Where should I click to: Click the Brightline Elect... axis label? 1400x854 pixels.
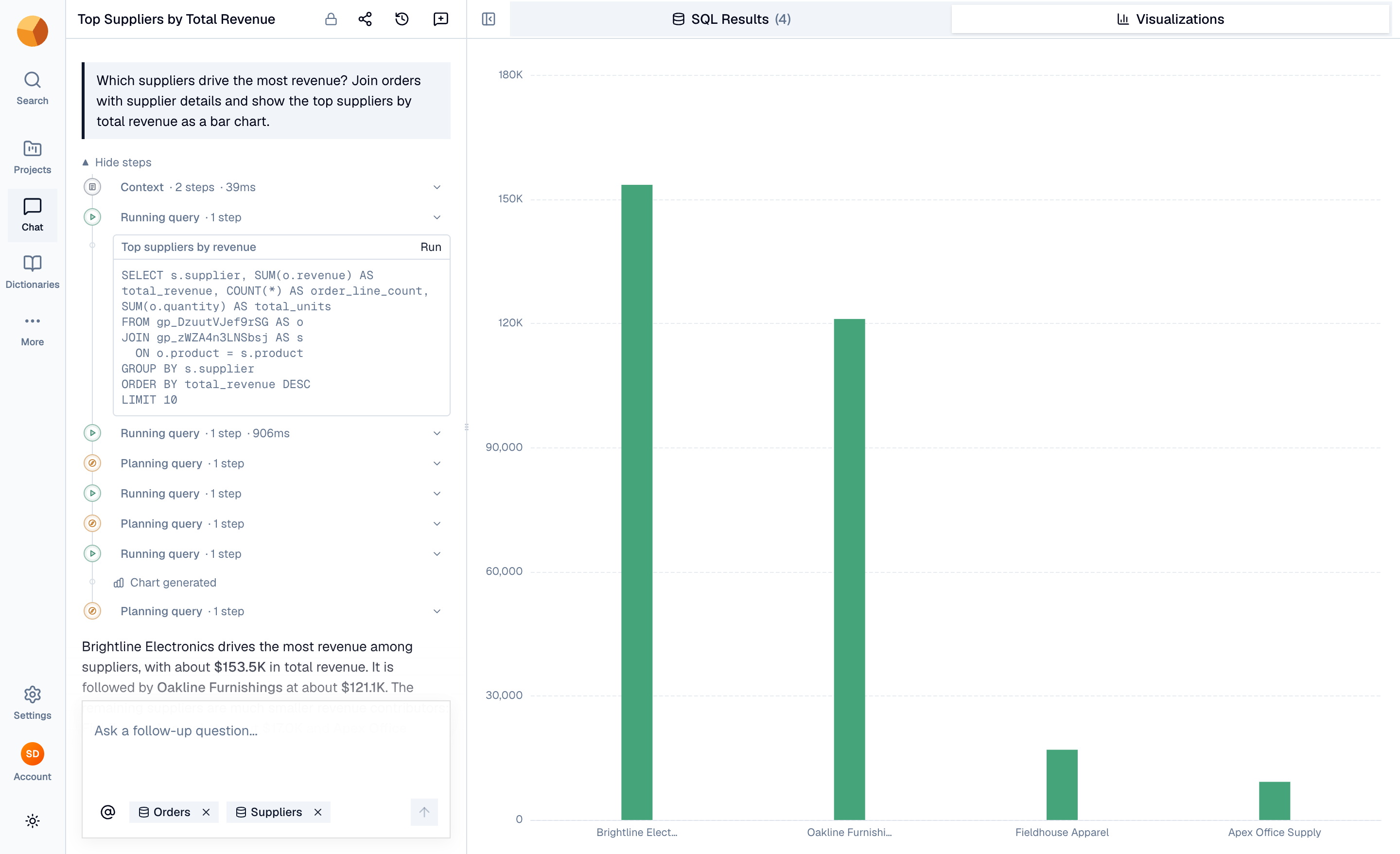(x=637, y=833)
